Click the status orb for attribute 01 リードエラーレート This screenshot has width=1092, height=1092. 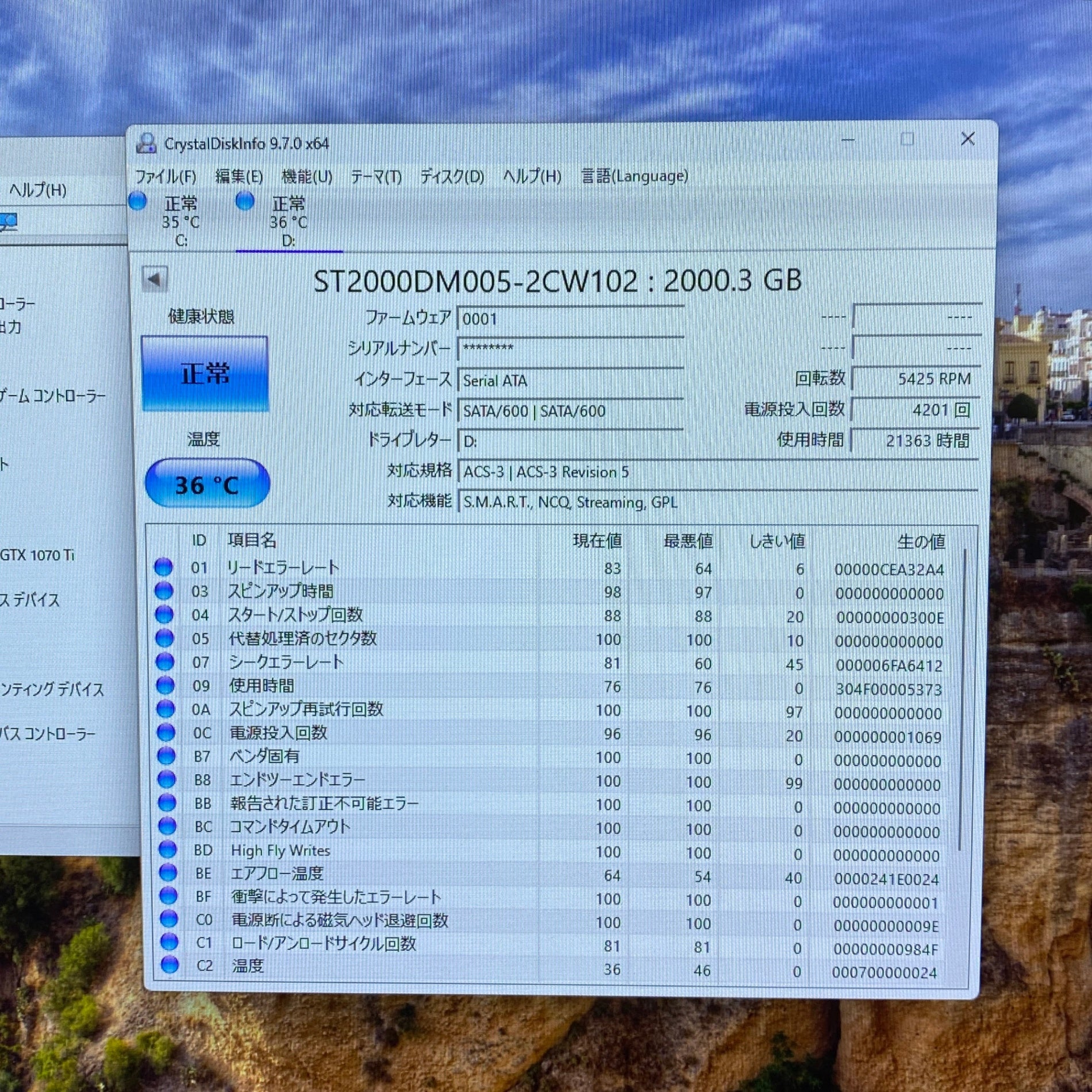pyautogui.click(x=164, y=567)
